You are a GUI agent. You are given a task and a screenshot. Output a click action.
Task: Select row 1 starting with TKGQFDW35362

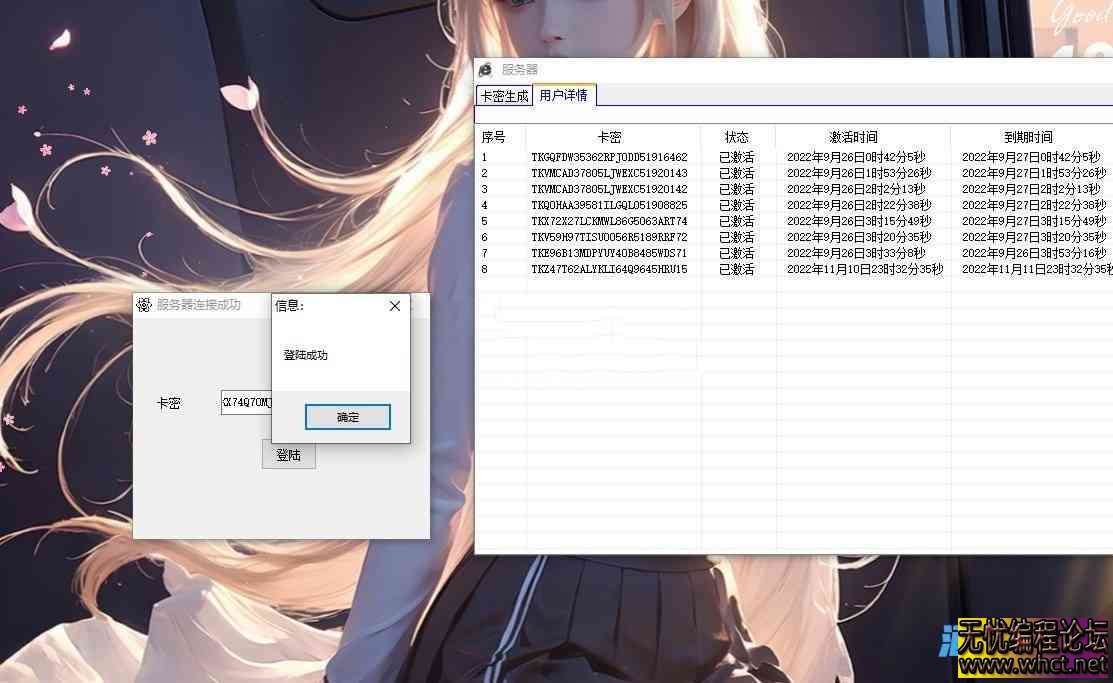(613, 156)
